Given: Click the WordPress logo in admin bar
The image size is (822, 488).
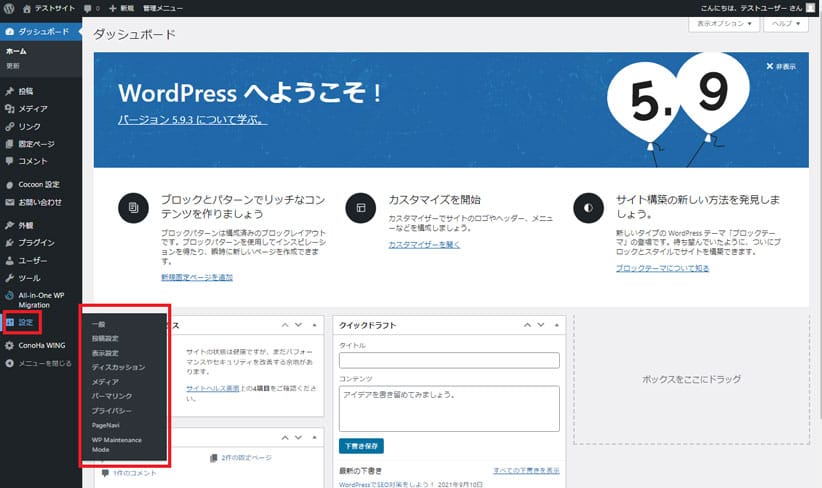Looking at the screenshot, I should coord(9,8).
